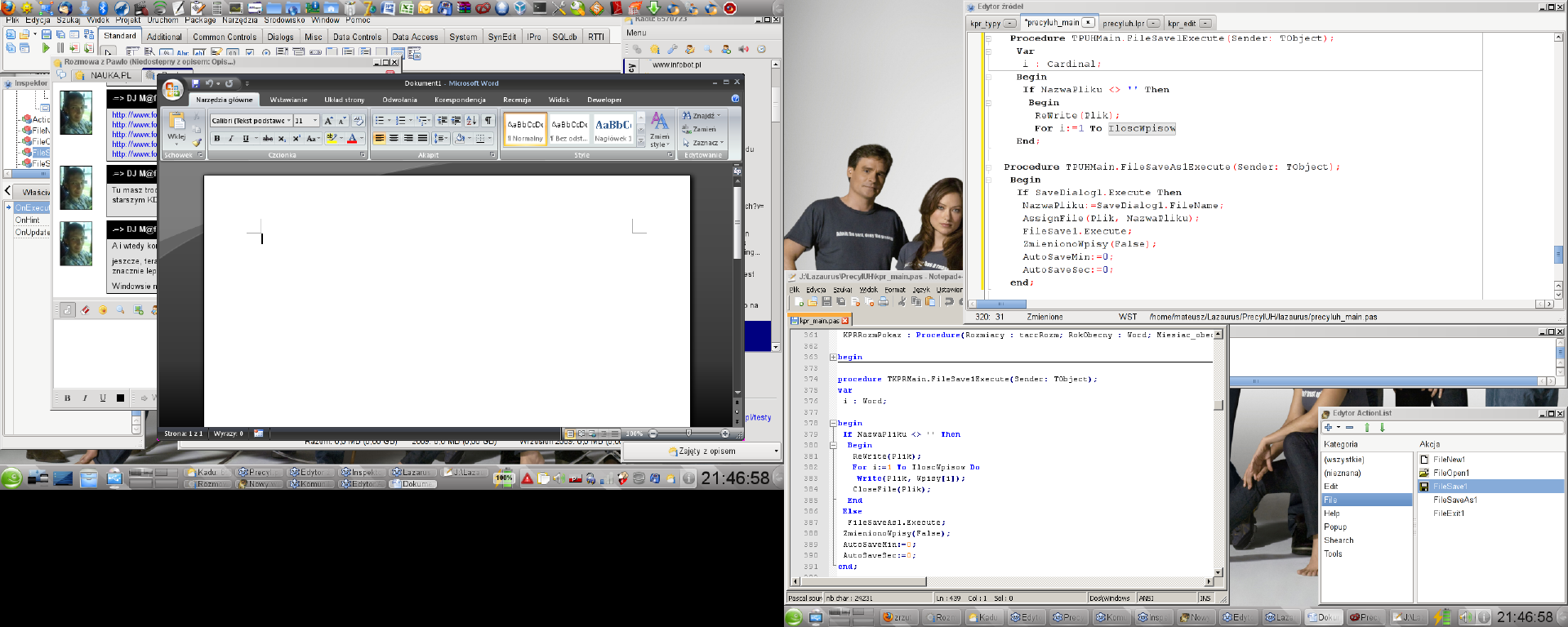Justify paragraph text in Word
The width and height of the screenshot is (1568, 627).
click(x=422, y=139)
